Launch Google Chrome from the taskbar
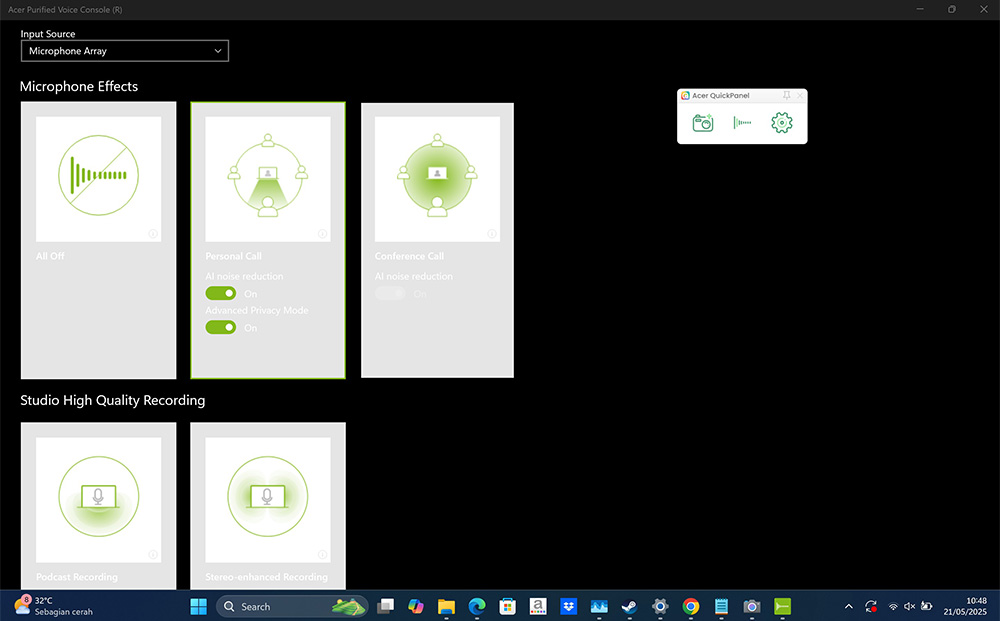This screenshot has width=1000, height=621. click(x=691, y=606)
